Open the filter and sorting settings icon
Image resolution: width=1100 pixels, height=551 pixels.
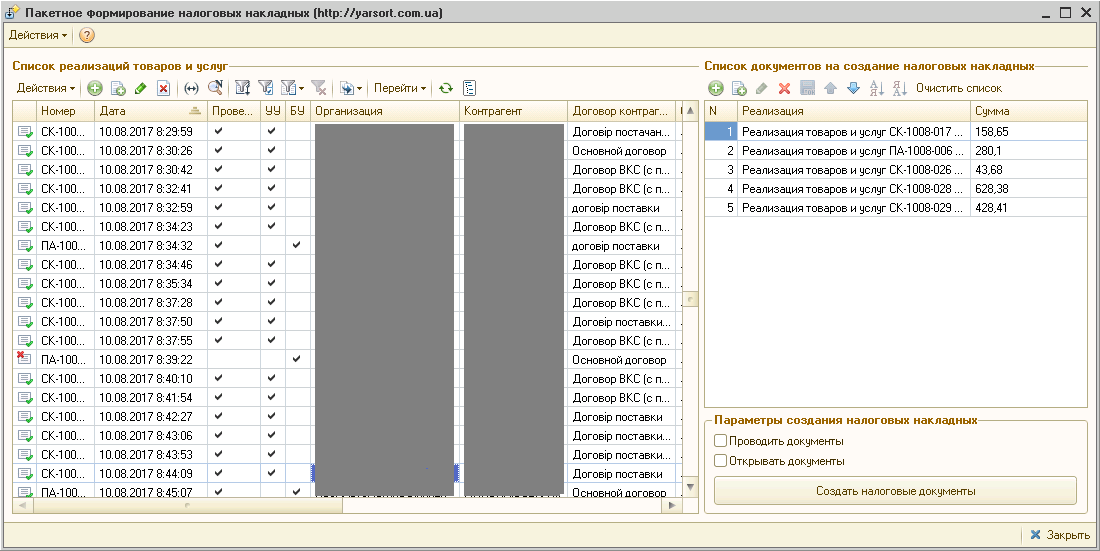243,88
